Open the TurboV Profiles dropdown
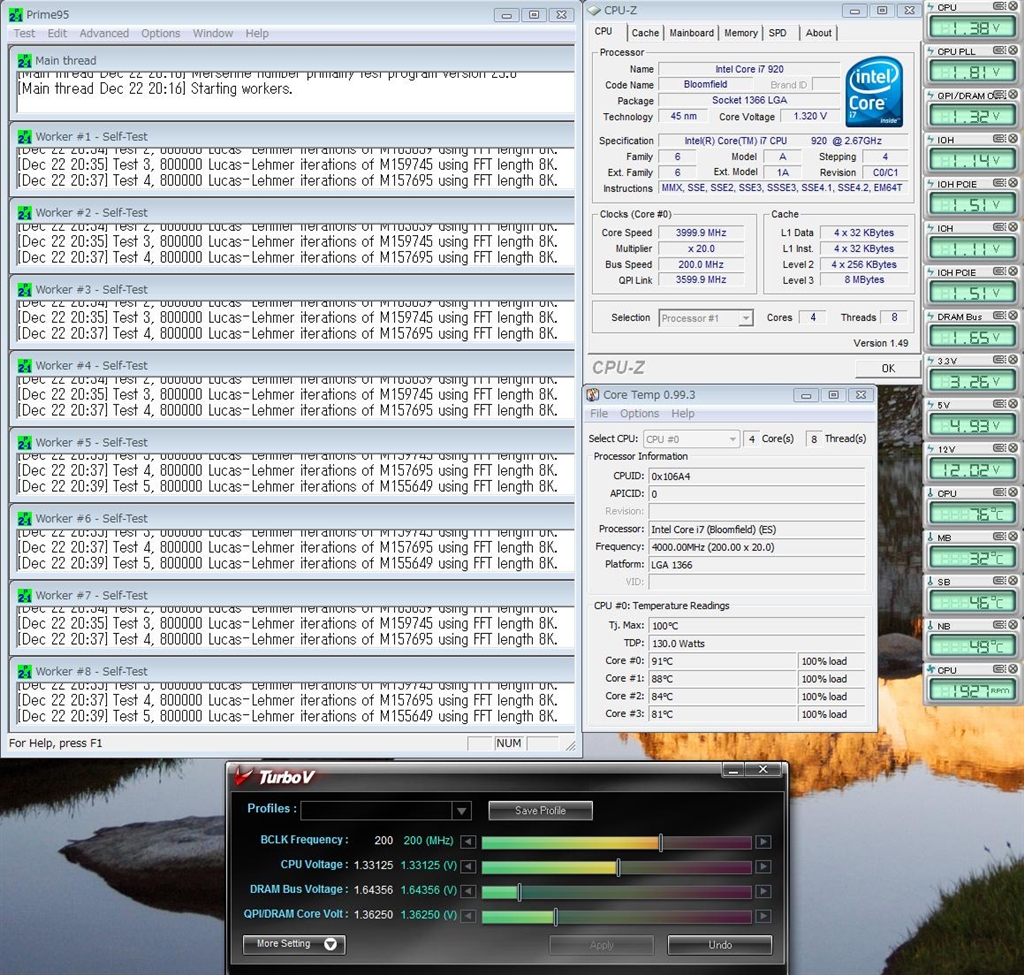 (x=461, y=811)
